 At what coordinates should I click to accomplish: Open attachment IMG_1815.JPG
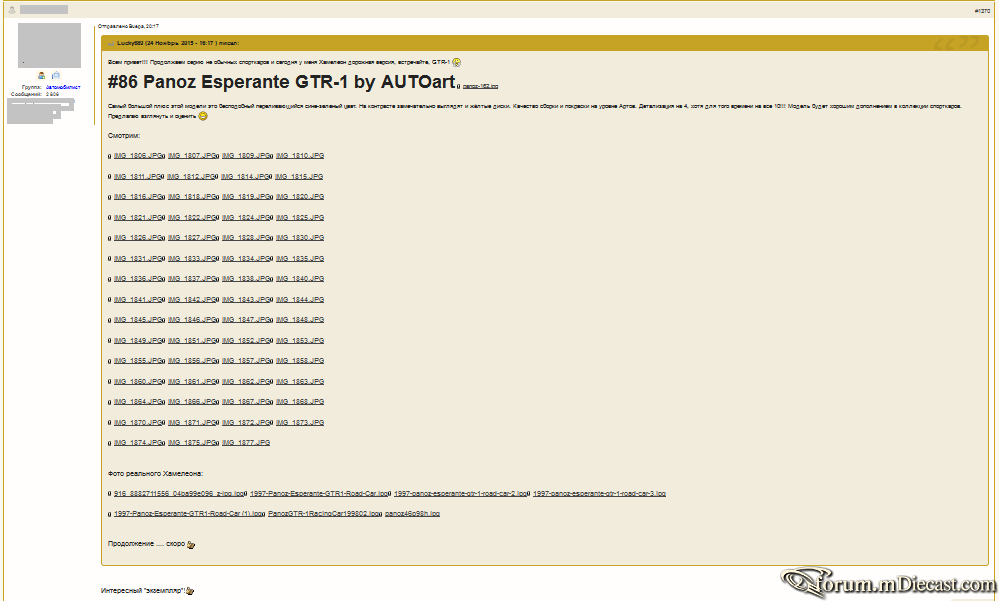(299, 177)
